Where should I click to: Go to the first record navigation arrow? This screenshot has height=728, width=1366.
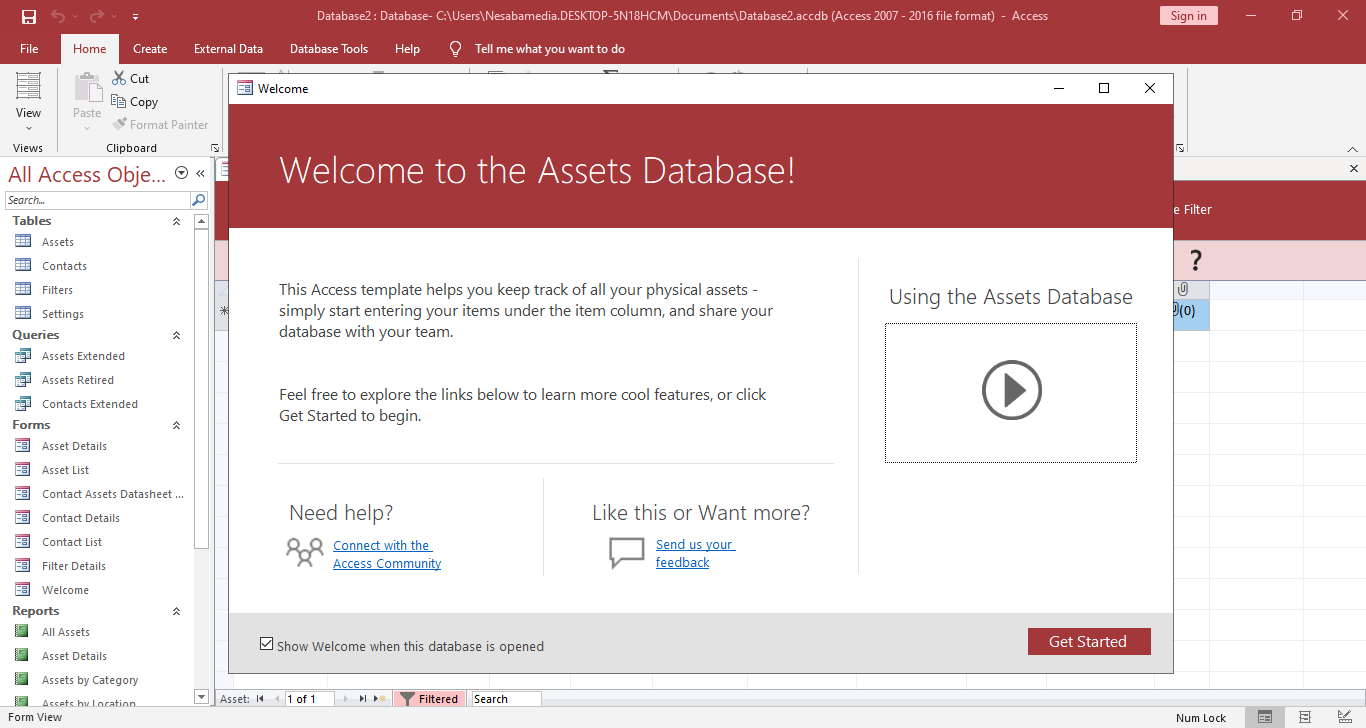pyautogui.click(x=260, y=699)
